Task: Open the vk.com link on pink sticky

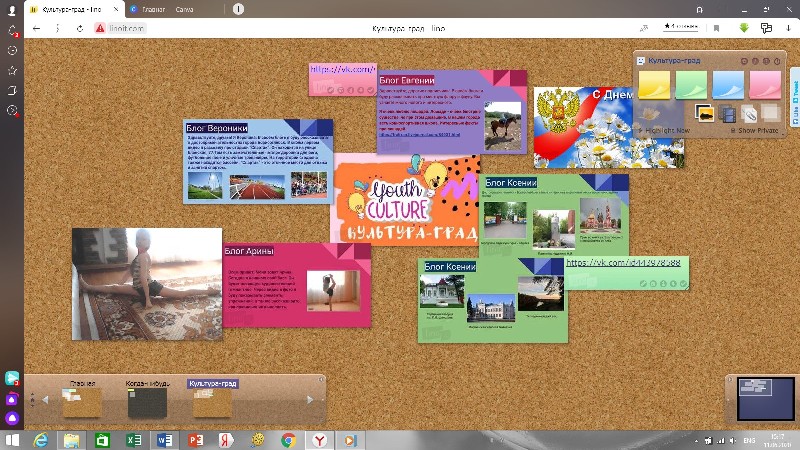Action: [x=341, y=70]
